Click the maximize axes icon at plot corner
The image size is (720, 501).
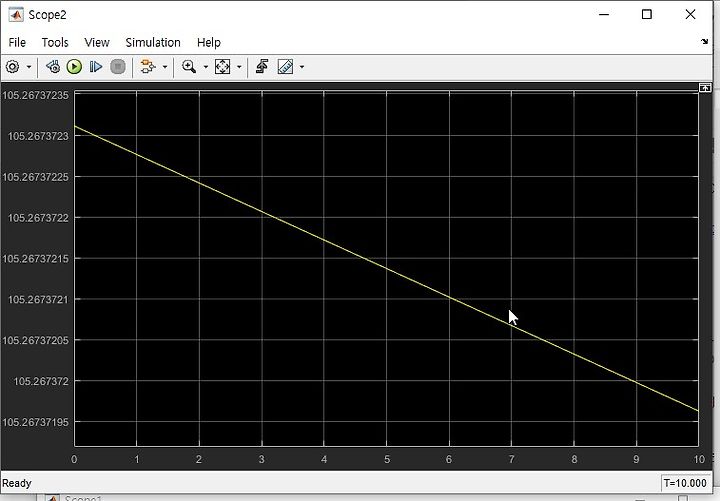pos(705,87)
